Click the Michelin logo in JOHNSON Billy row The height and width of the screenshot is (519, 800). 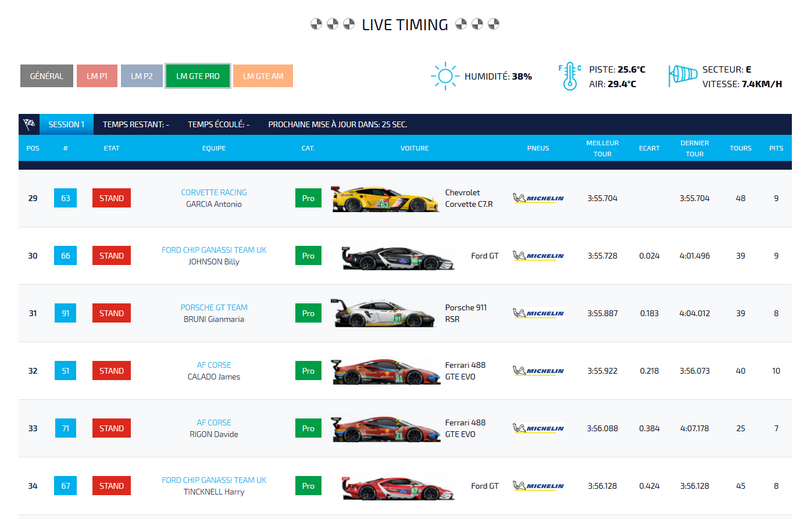[538, 256]
